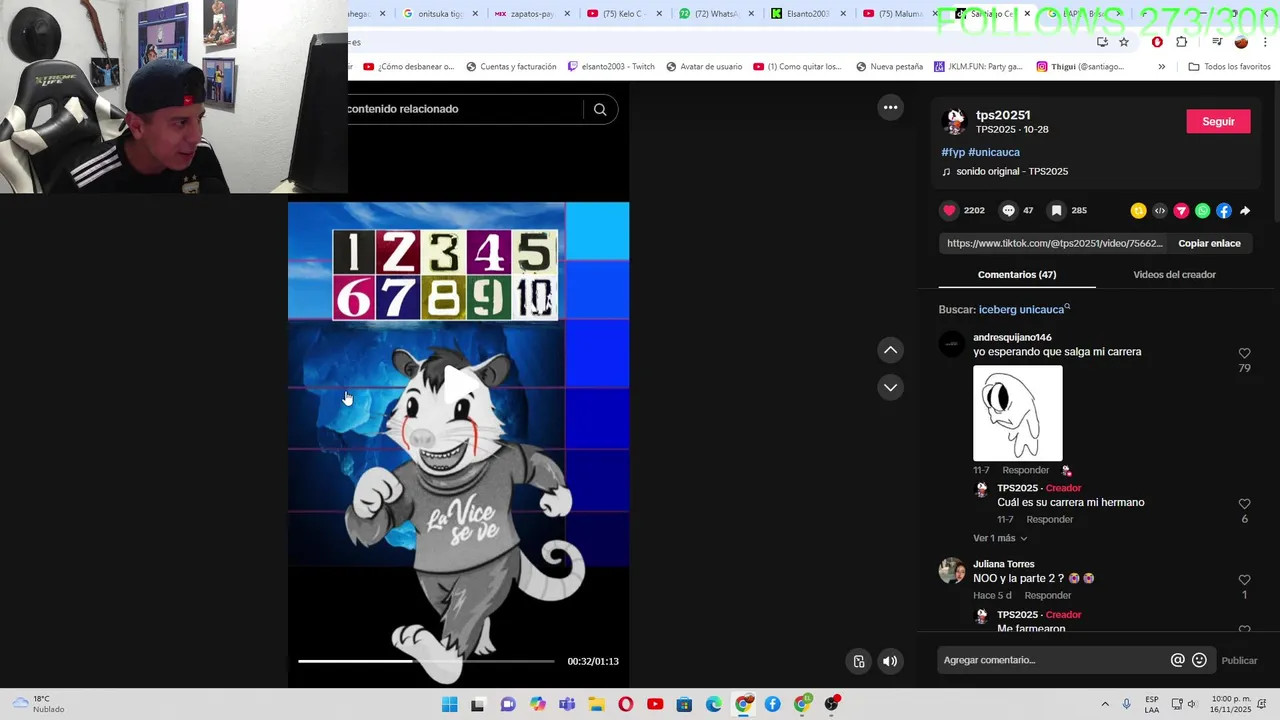Open the Windows Start menu

(449, 704)
